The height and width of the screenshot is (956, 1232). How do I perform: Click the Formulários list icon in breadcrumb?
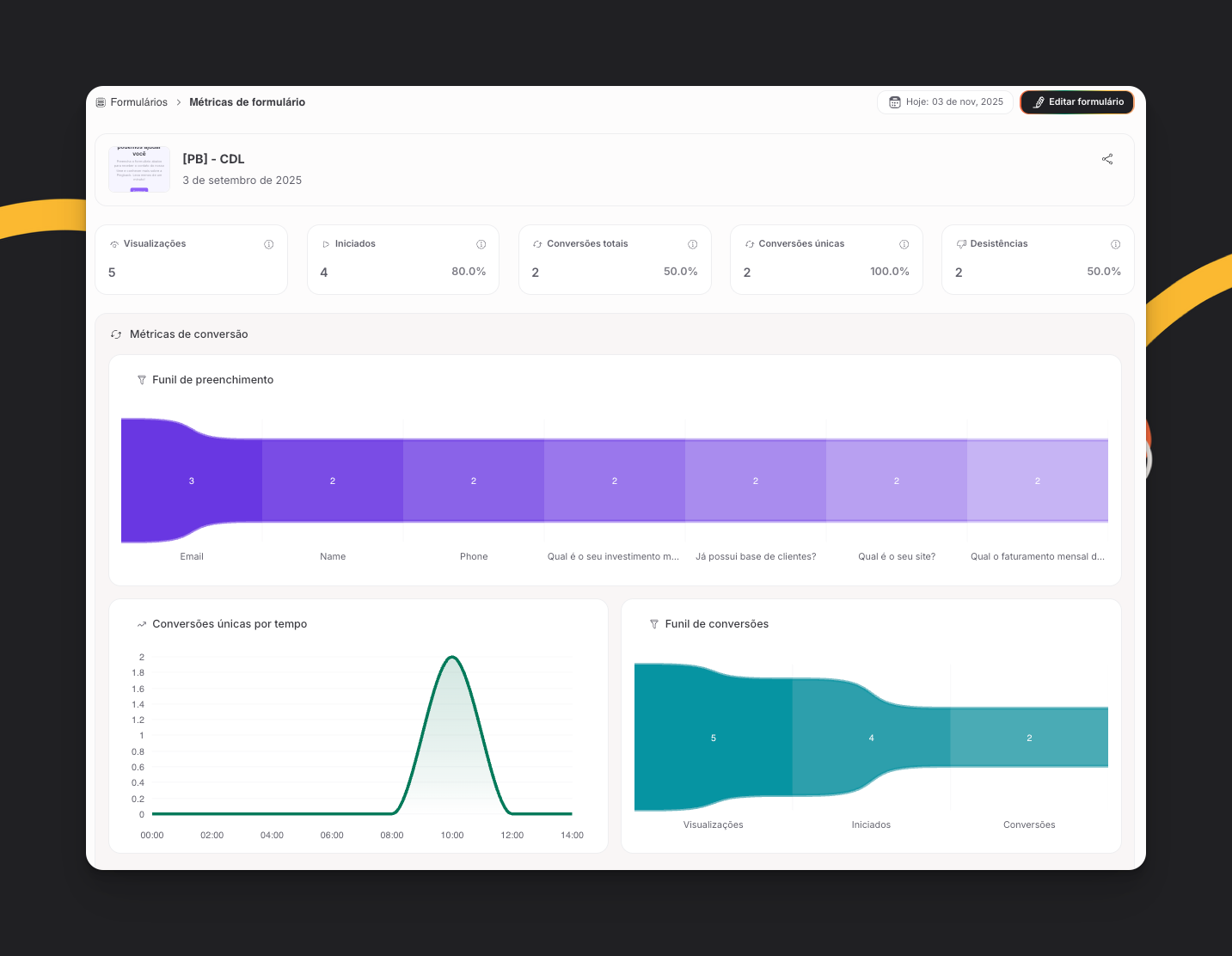coord(101,102)
